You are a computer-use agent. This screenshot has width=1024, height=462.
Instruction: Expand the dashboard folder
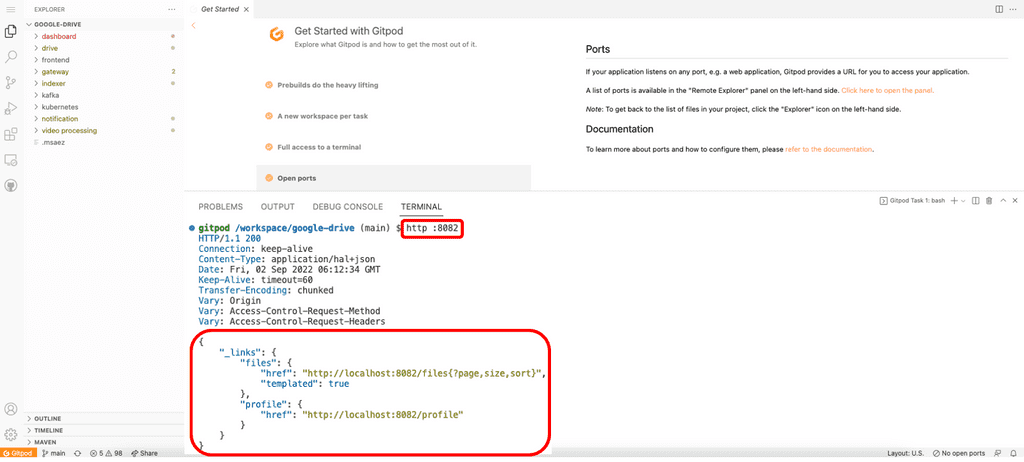coord(58,37)
